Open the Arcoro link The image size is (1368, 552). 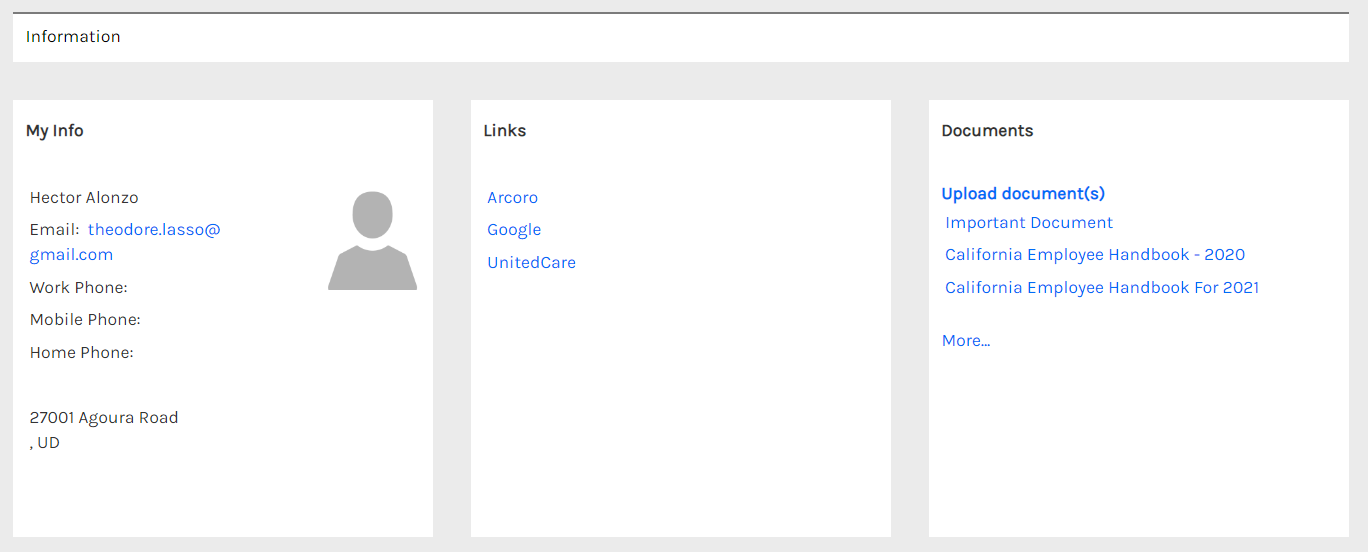512,198
